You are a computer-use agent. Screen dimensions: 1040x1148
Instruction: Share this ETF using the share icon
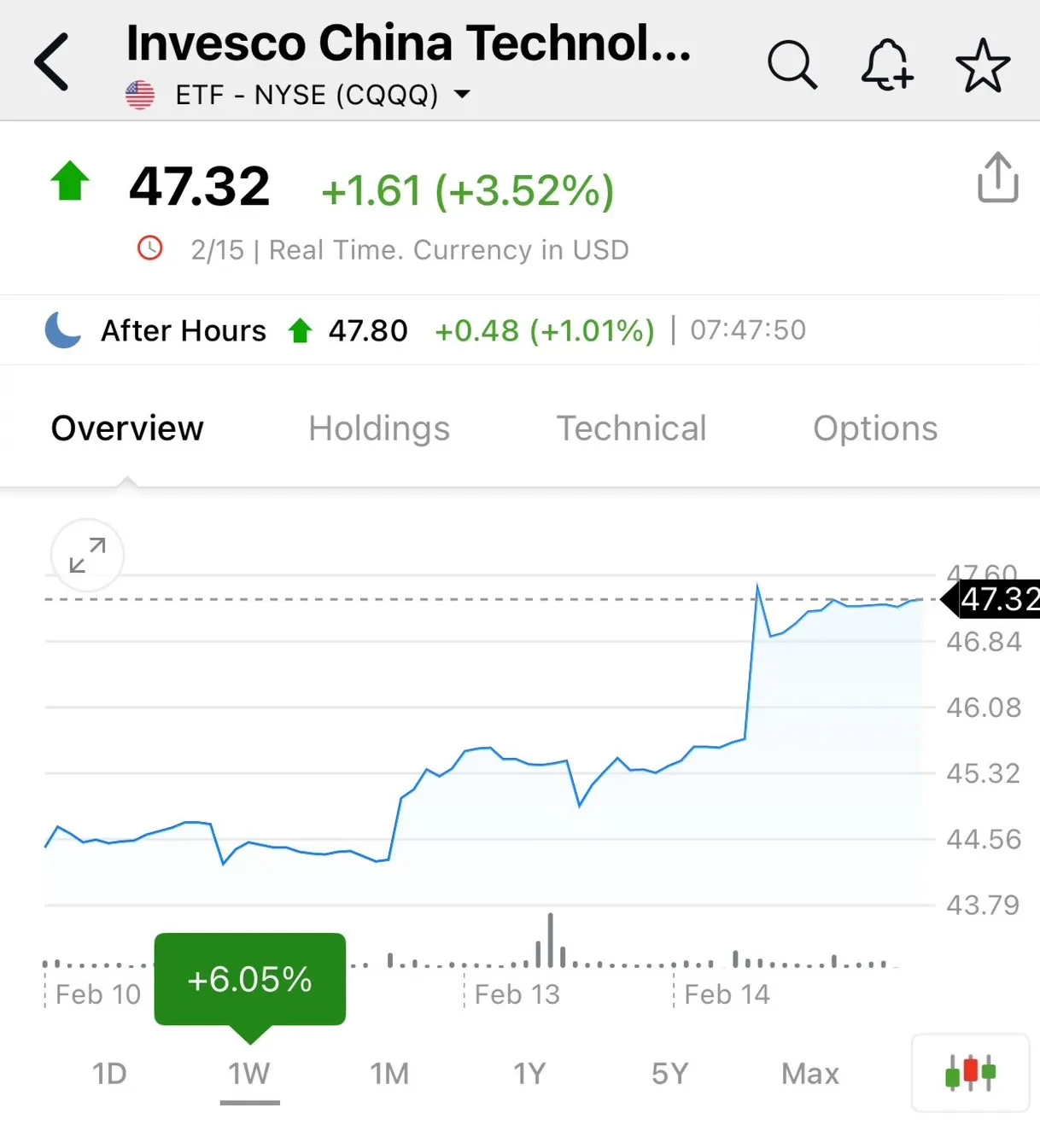pyautogui.click(x=997, y=178)
